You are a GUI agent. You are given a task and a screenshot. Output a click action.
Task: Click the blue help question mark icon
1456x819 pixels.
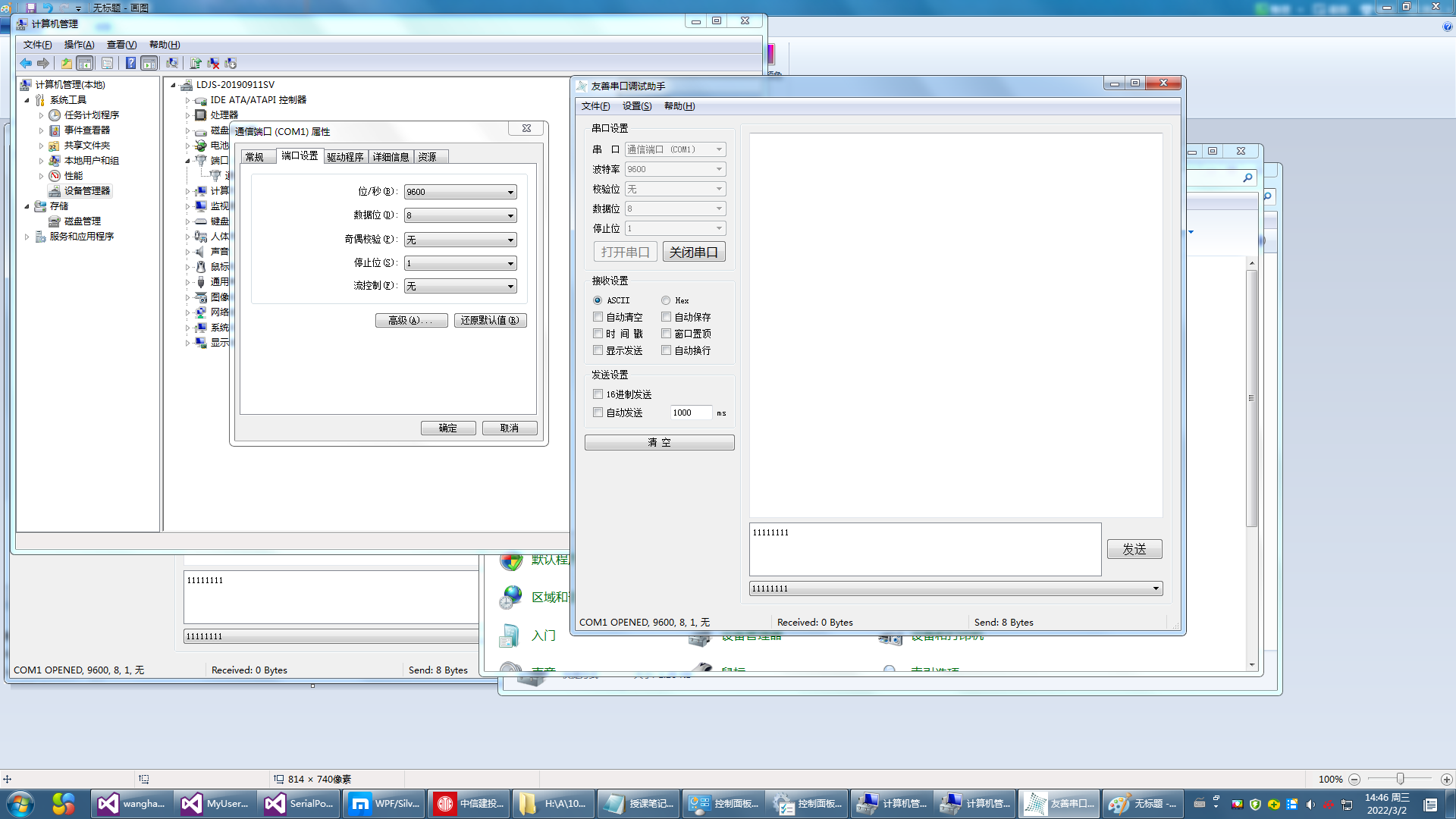(x=130, y=63)
